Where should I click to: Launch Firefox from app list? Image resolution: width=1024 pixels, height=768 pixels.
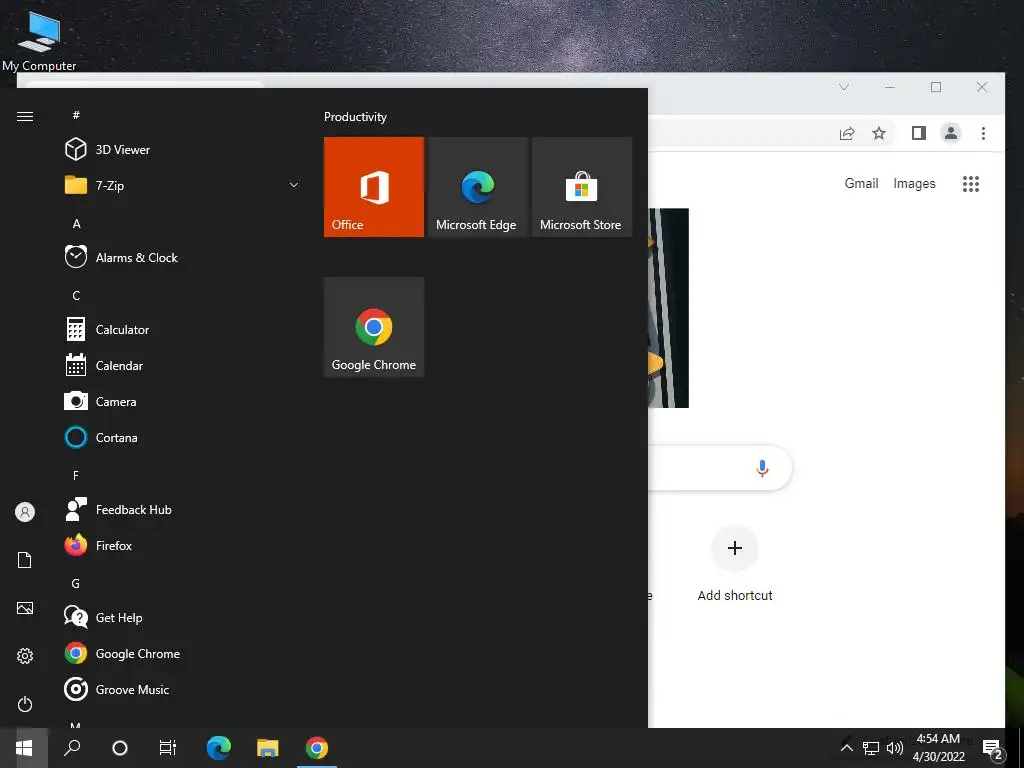[182, 545]
